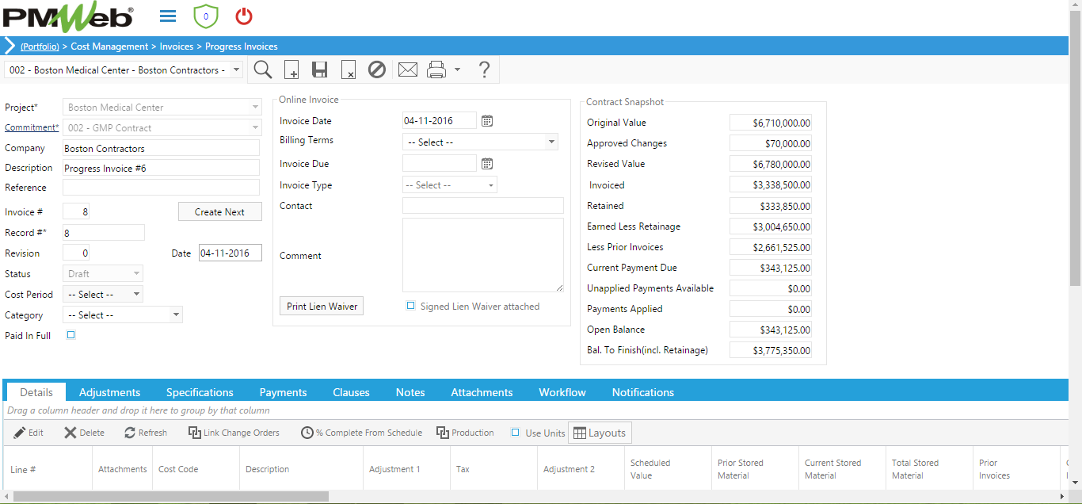The image size is (1083, 504).
Task: Switch to the Notifications tab
Action: [643, 392]
